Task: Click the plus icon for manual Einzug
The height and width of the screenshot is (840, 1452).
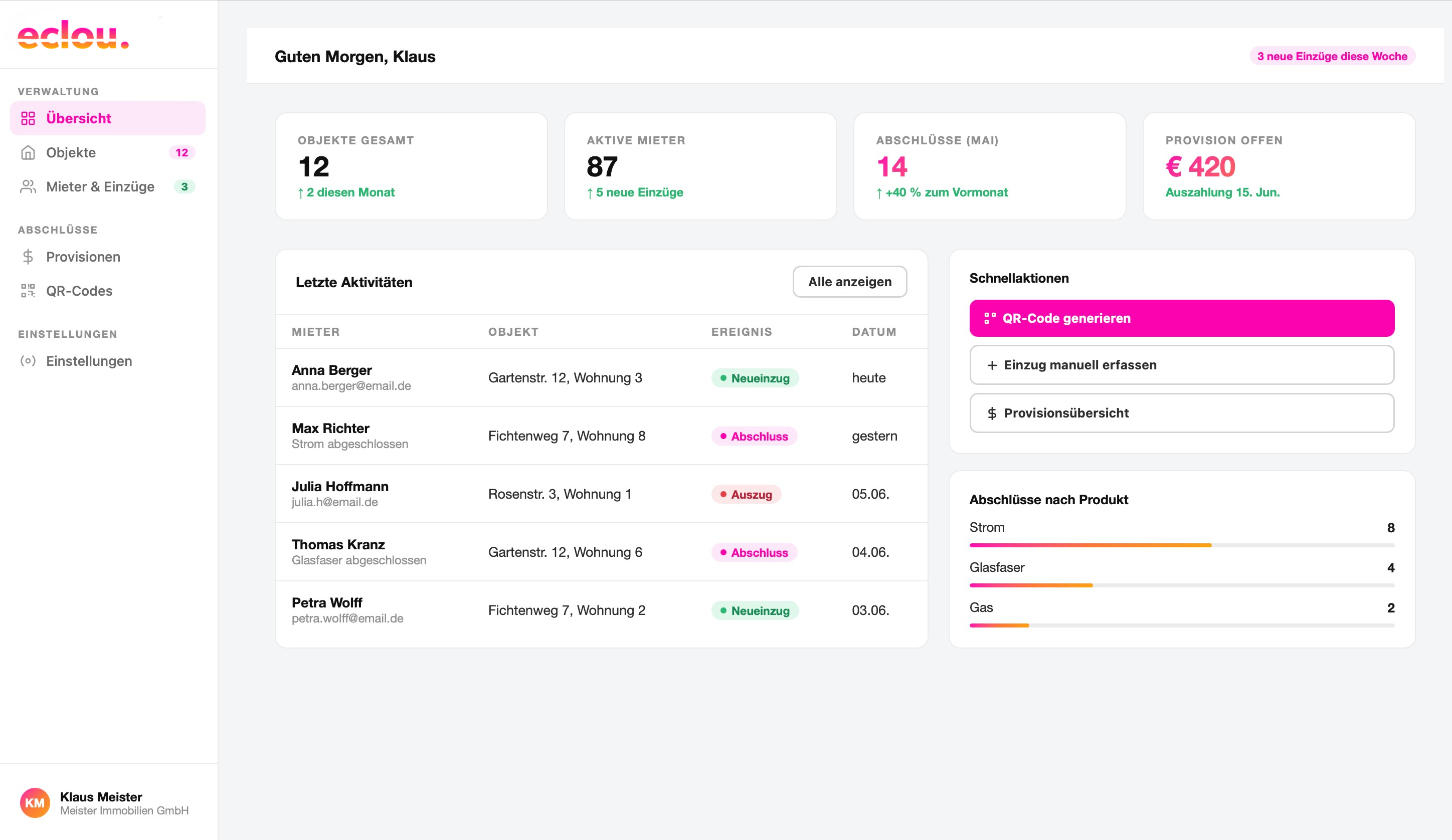Action: tap(992, 365)
